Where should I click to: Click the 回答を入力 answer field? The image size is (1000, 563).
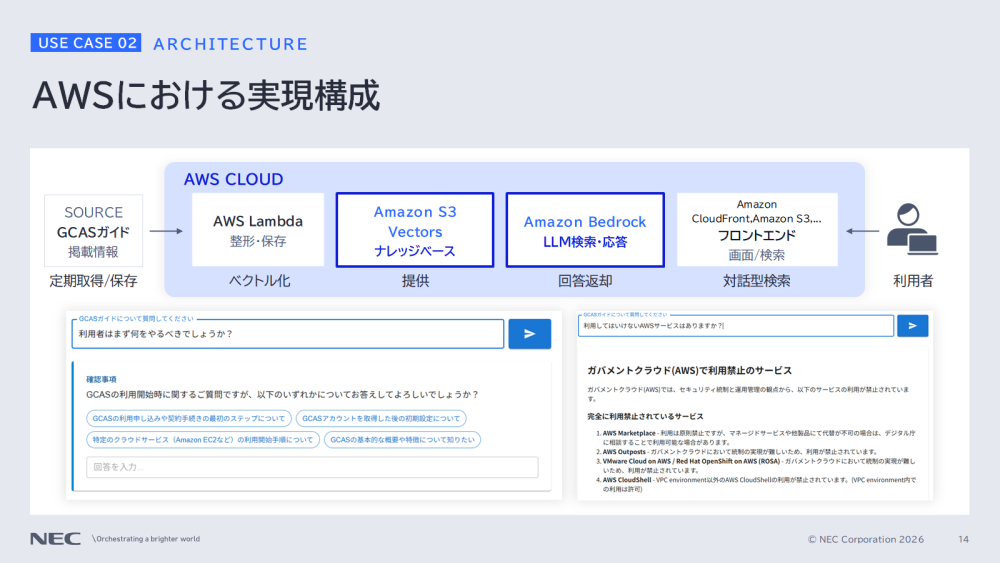pos(312,467)
